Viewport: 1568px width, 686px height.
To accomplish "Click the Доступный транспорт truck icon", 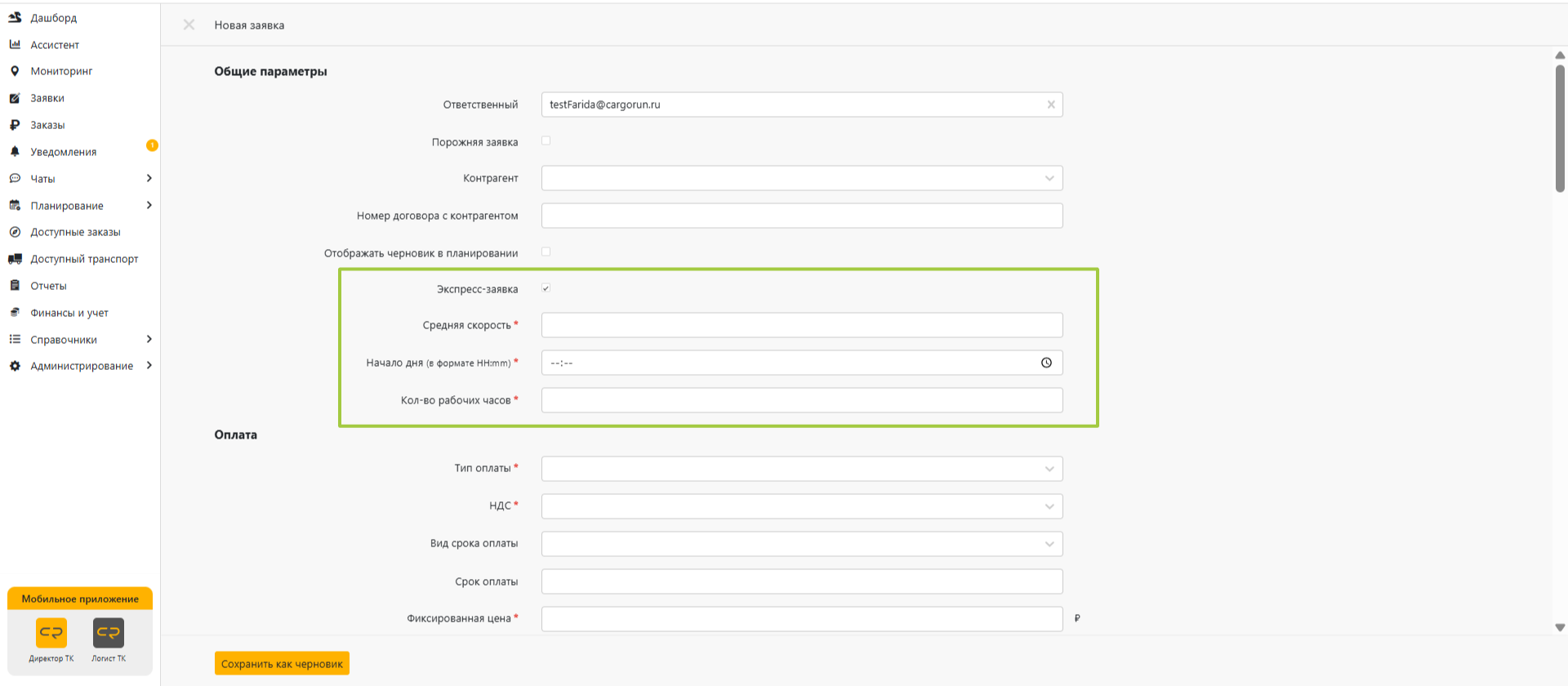I will click(x=15, y=259).
